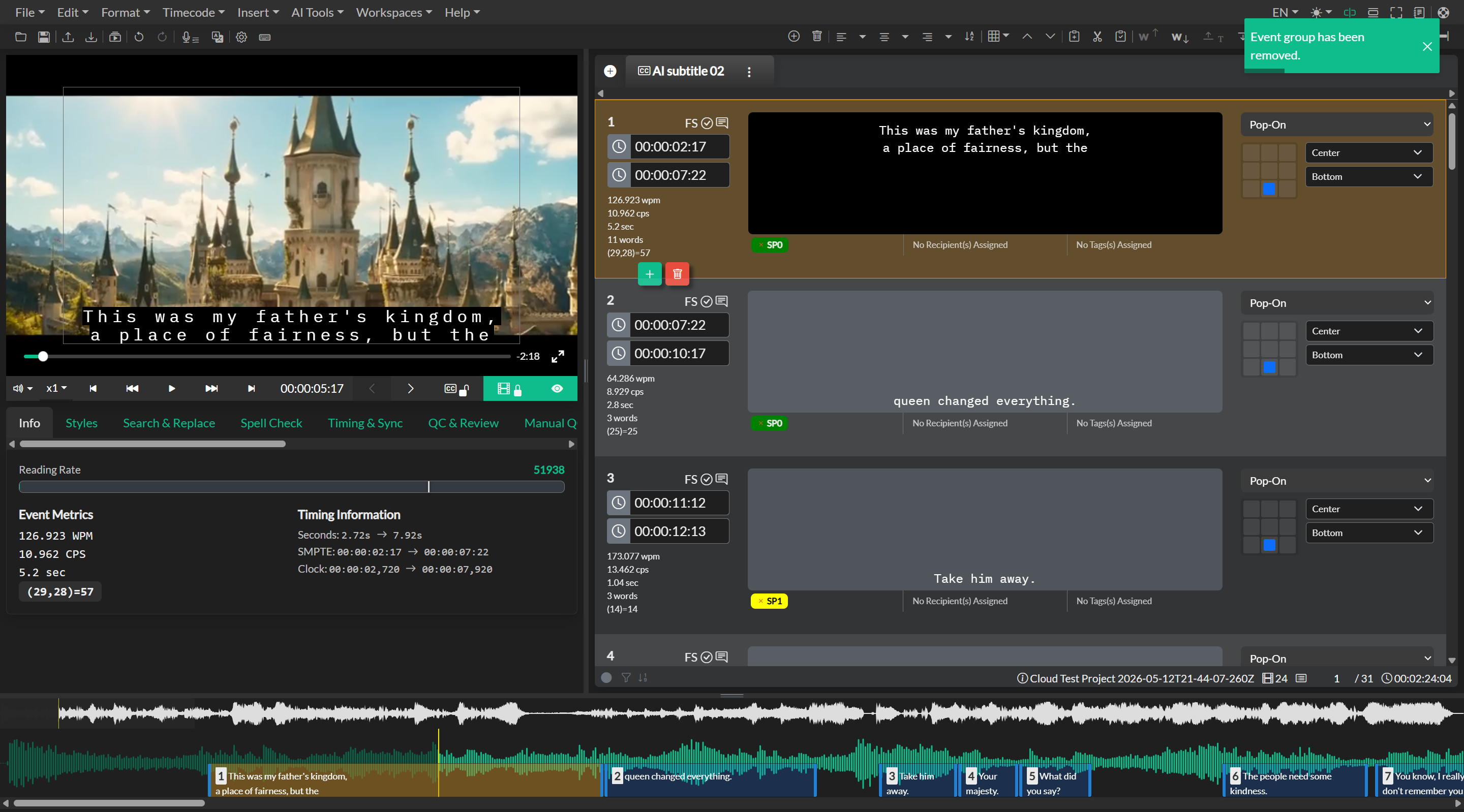Apply right text alignment
The height and width of the screenshot is (812, 1464).
(x=928, y=37)
